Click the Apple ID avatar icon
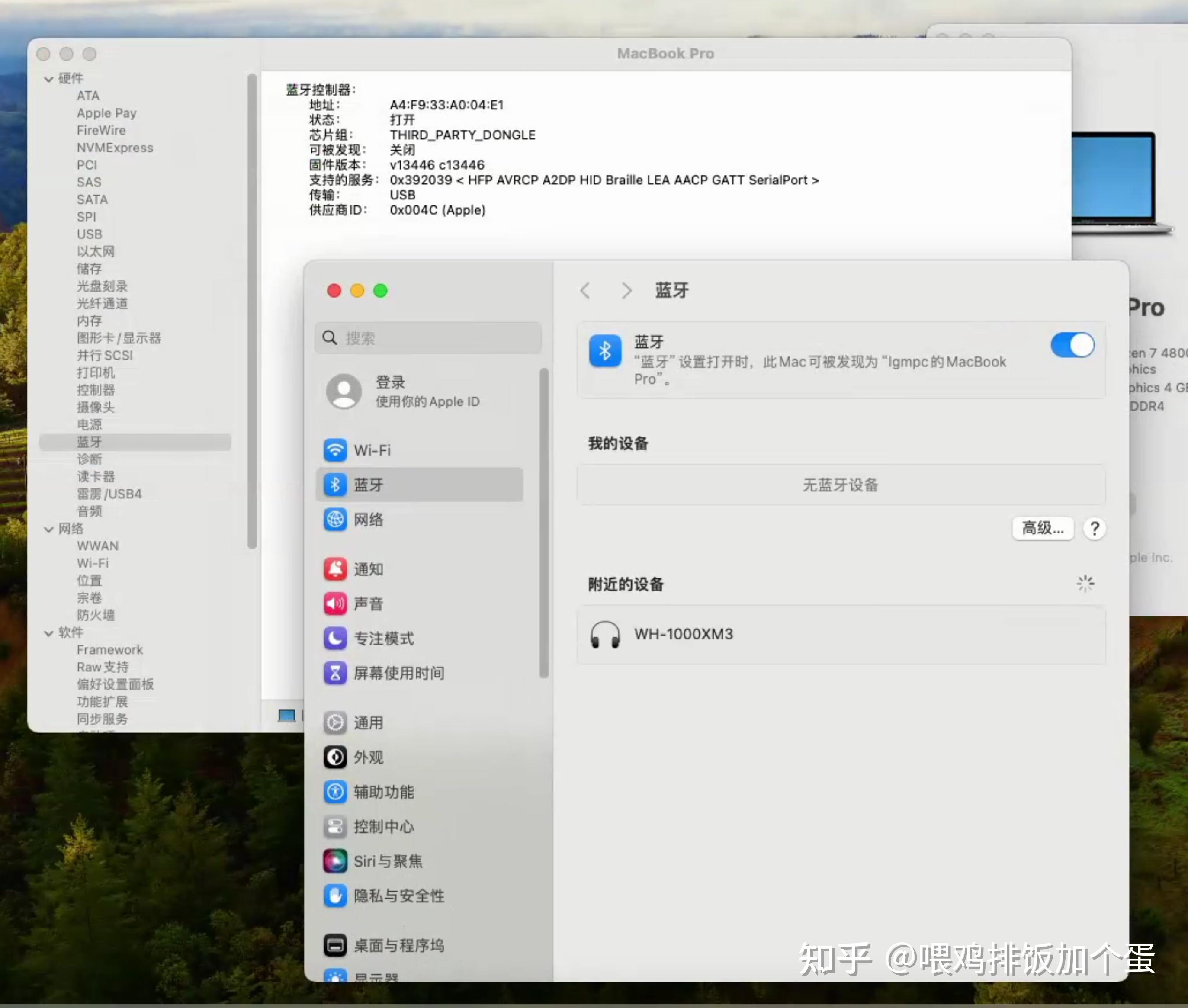 344,392
